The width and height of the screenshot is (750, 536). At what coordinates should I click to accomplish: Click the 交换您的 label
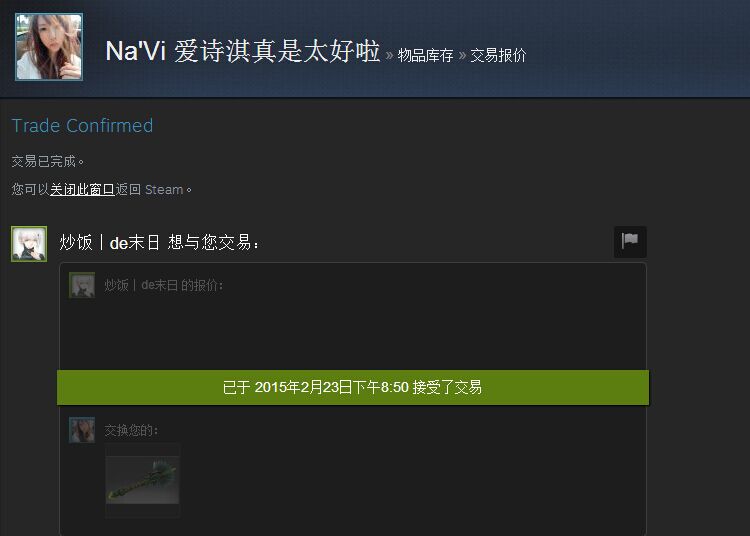(x=131, y=430)
